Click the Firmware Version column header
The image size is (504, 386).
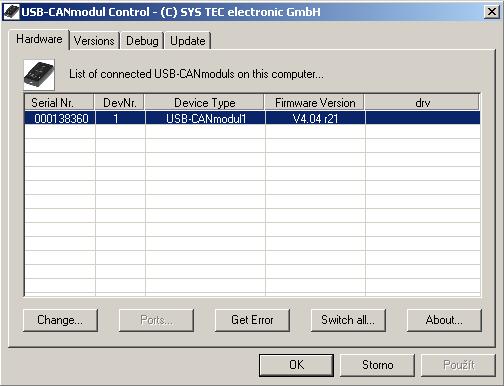(315, 103)
